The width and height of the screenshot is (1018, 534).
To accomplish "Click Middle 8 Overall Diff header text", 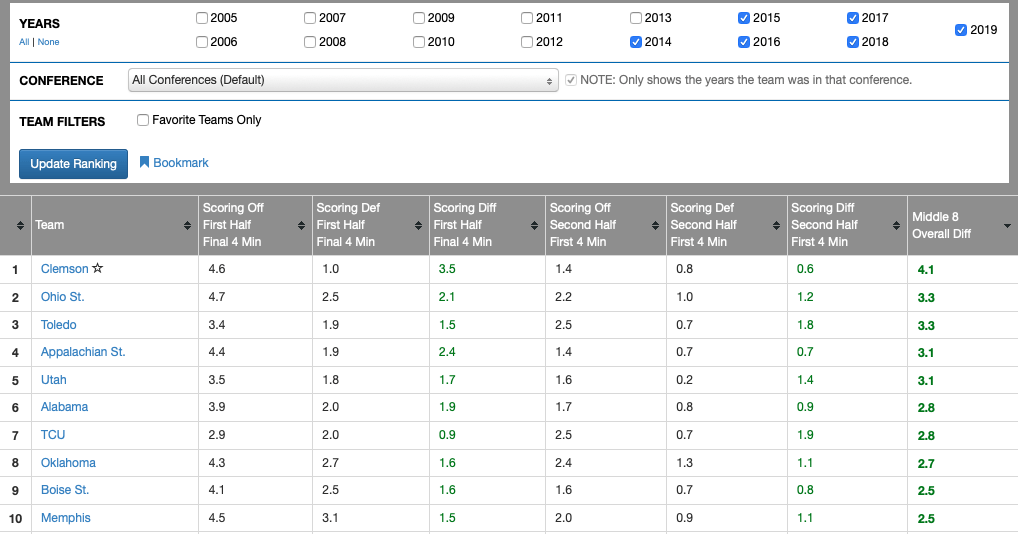I will pos(941,225).
